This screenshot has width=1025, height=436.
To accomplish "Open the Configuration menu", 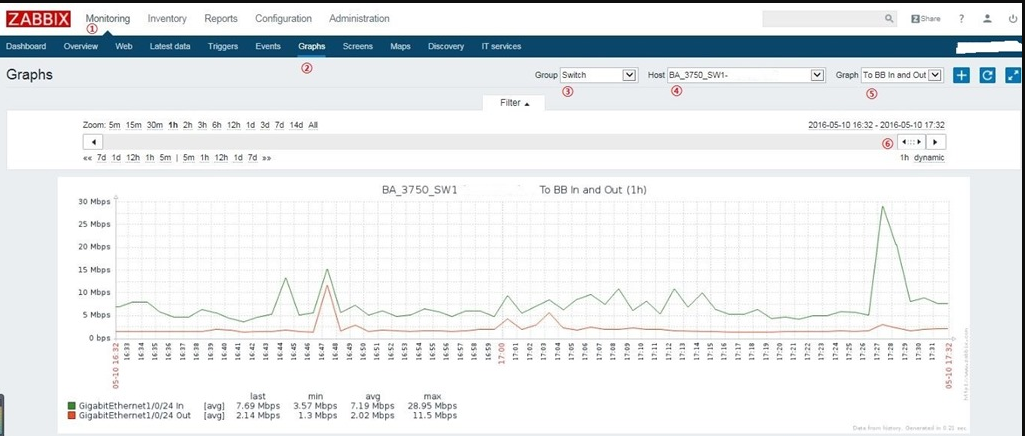I will [283, 19].
